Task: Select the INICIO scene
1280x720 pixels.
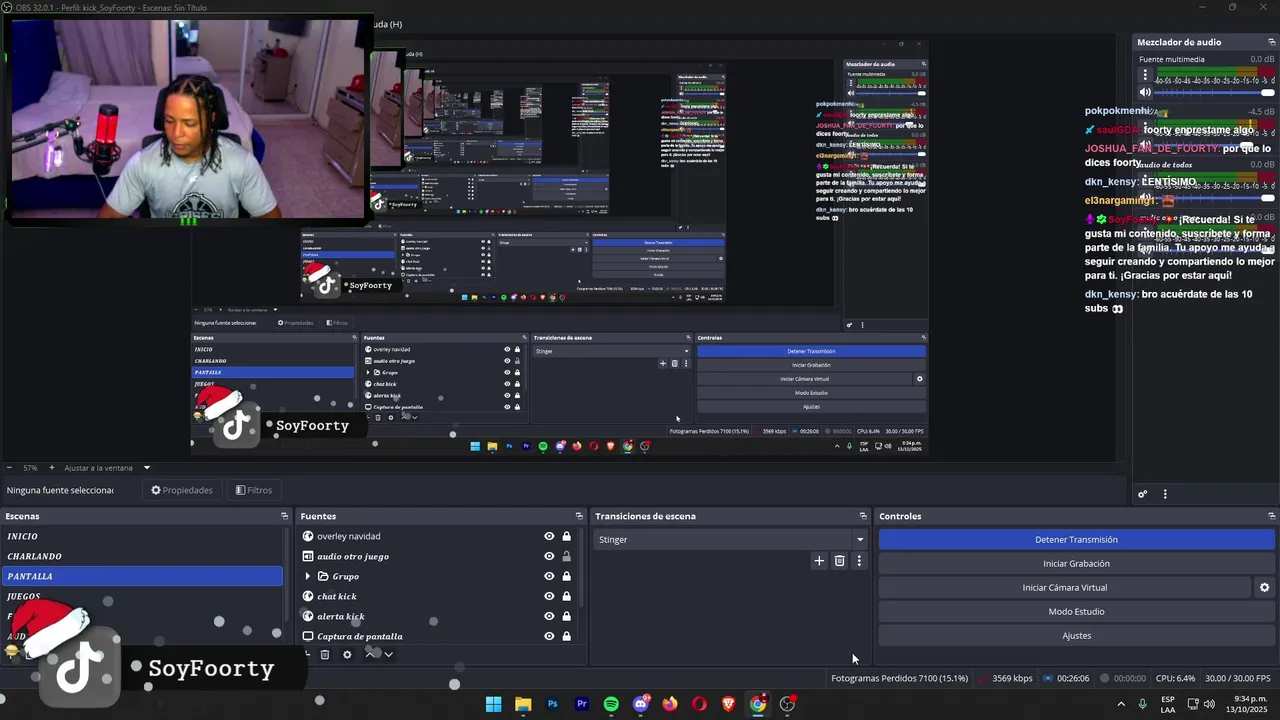Action: point(141,536)
